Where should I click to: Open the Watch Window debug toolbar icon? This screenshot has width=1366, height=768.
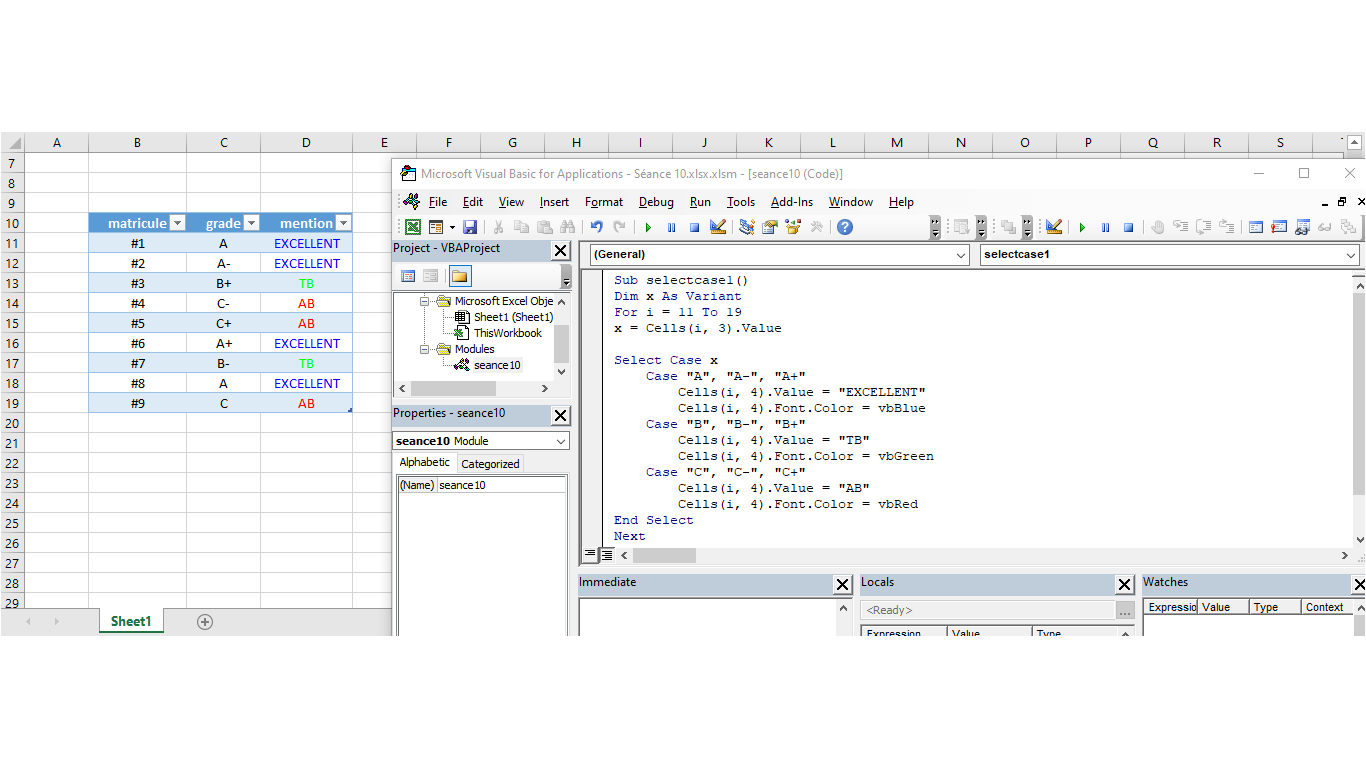coord(1302,227)
